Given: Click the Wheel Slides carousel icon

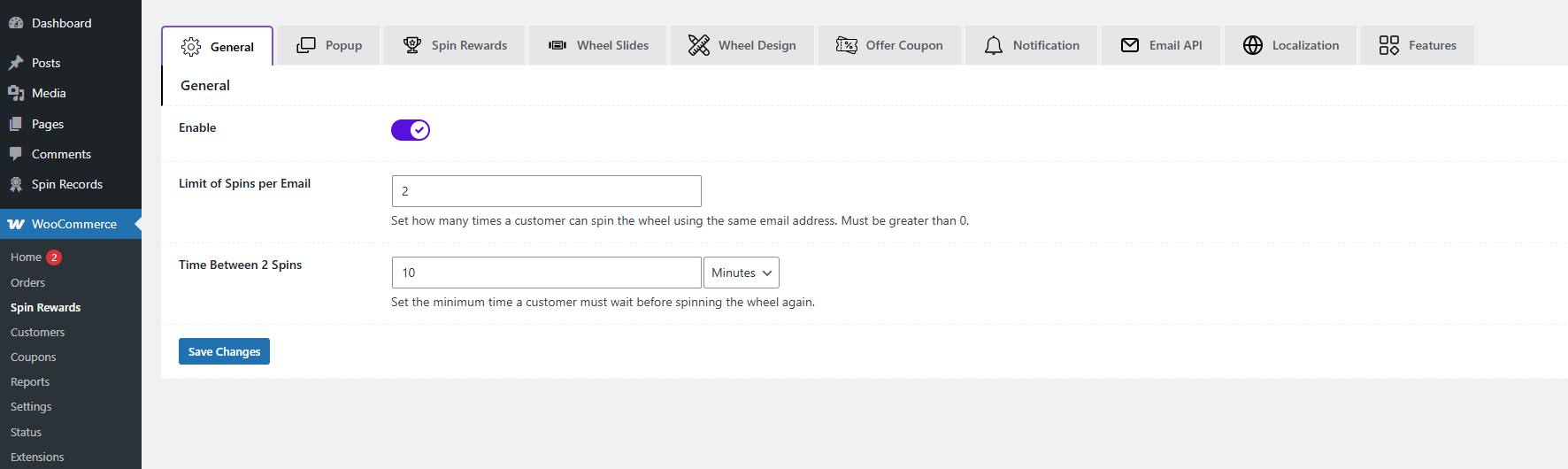Looking at the screenshot, I should (x=557, y=45).
